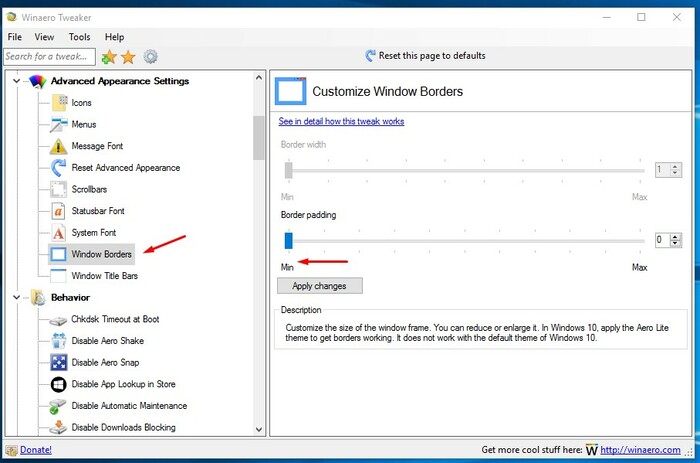Viewport: 700px width, 463px height.
Task: Click the Behavior folder icon
Action: click(38, 298)
